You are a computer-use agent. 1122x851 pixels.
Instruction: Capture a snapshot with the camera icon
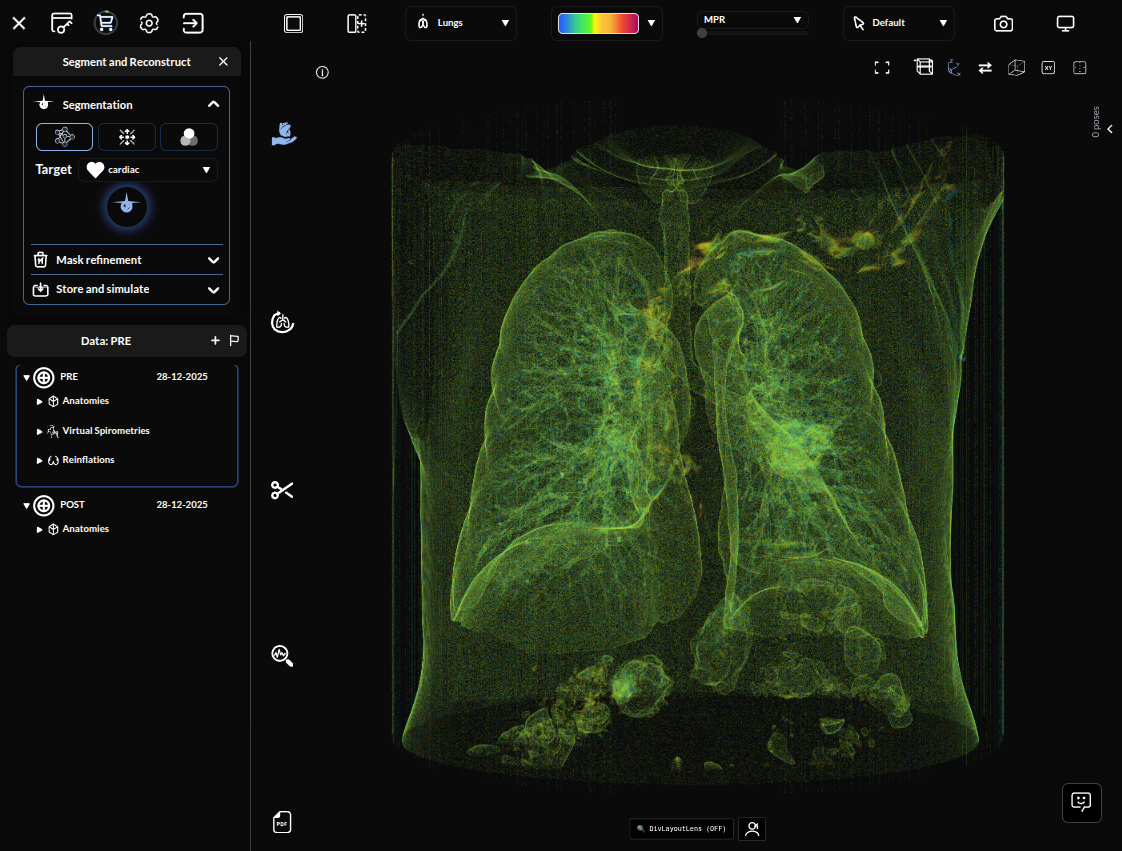point(1003,23)
